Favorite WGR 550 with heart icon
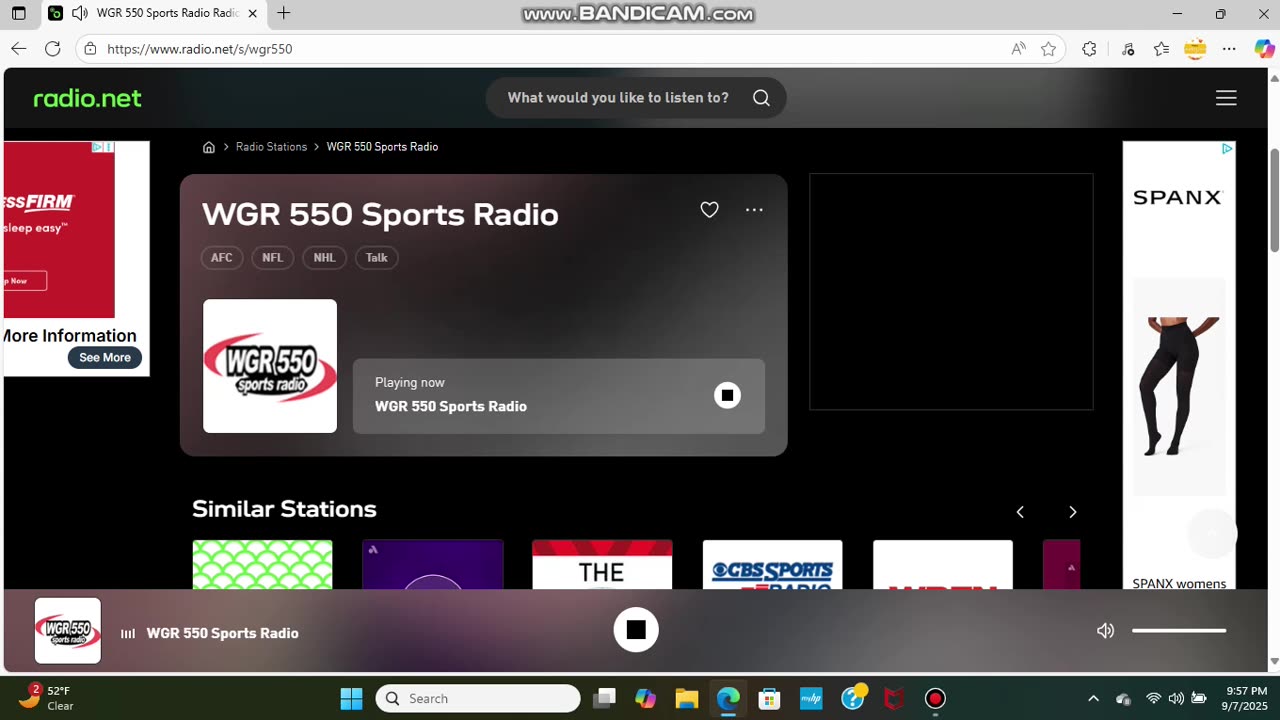The height and width of the screenshot is (720, 1280). coord(709,210)
